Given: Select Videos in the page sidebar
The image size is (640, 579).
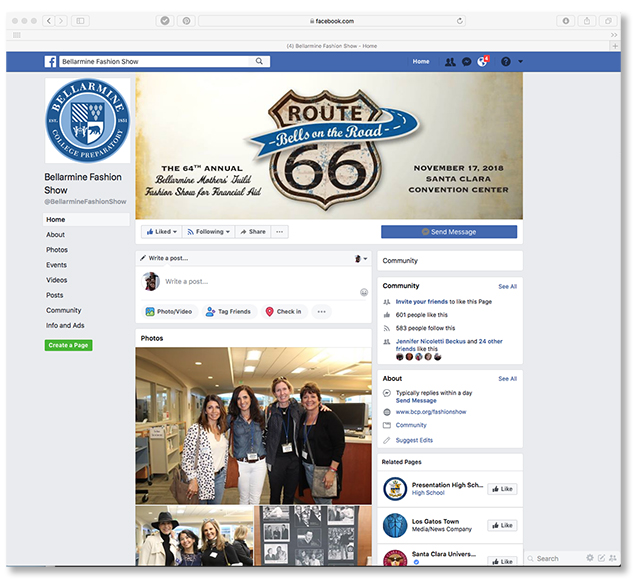Looking at the screenshot, I should coord(56,280).
